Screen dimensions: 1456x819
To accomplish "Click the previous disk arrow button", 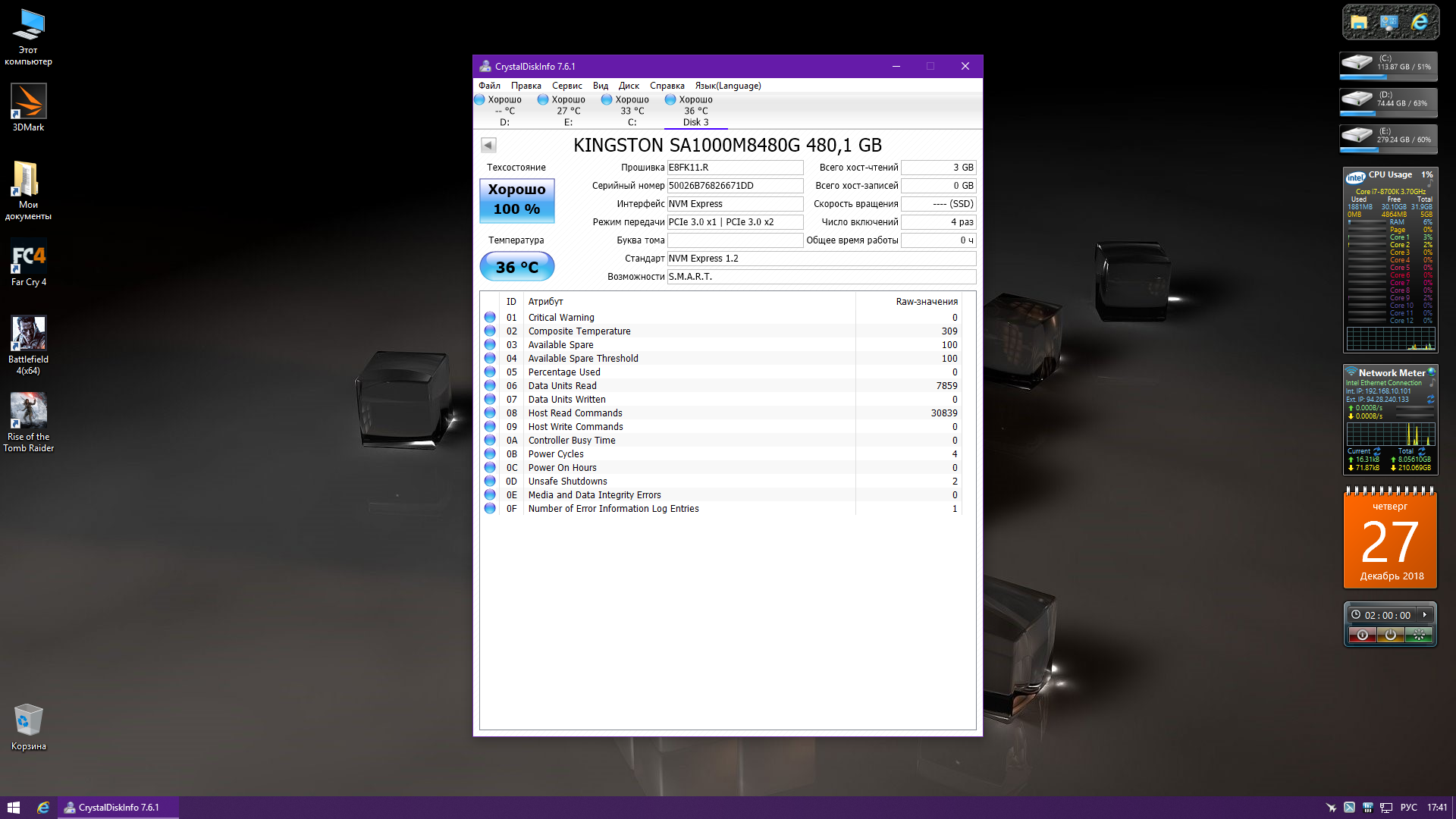I will (x=488, y=145).
